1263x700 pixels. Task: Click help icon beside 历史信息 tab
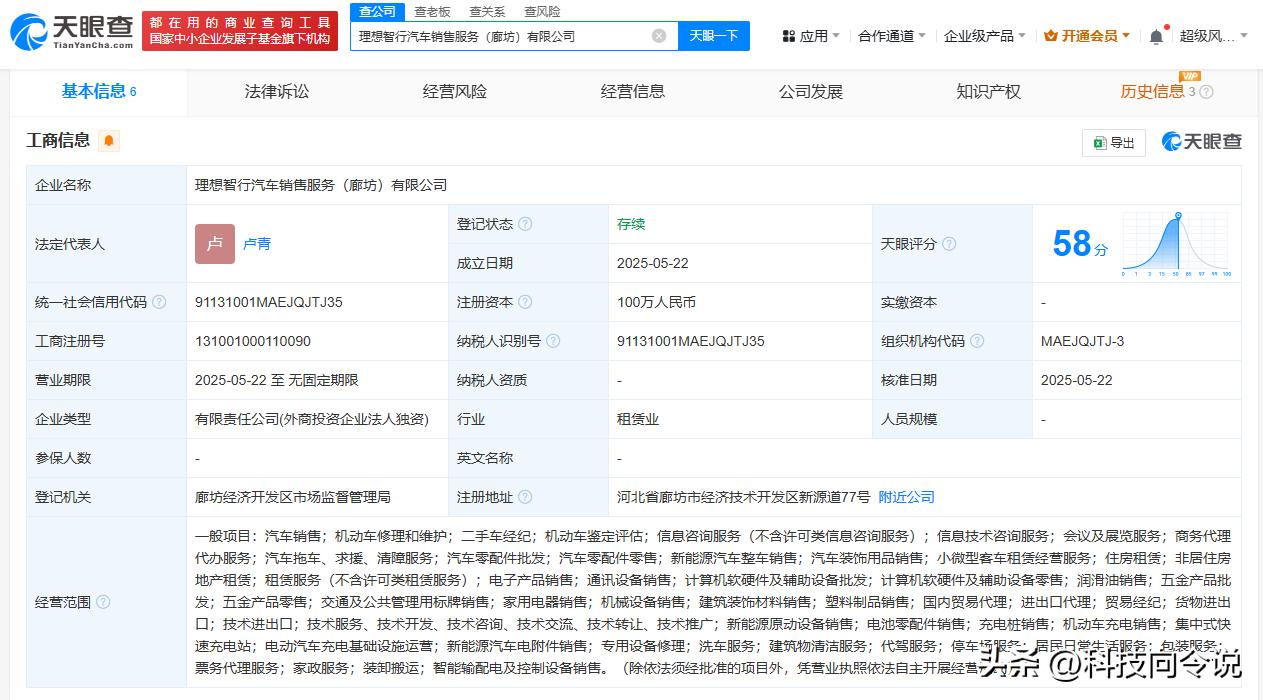click(x=1206, y=92)
